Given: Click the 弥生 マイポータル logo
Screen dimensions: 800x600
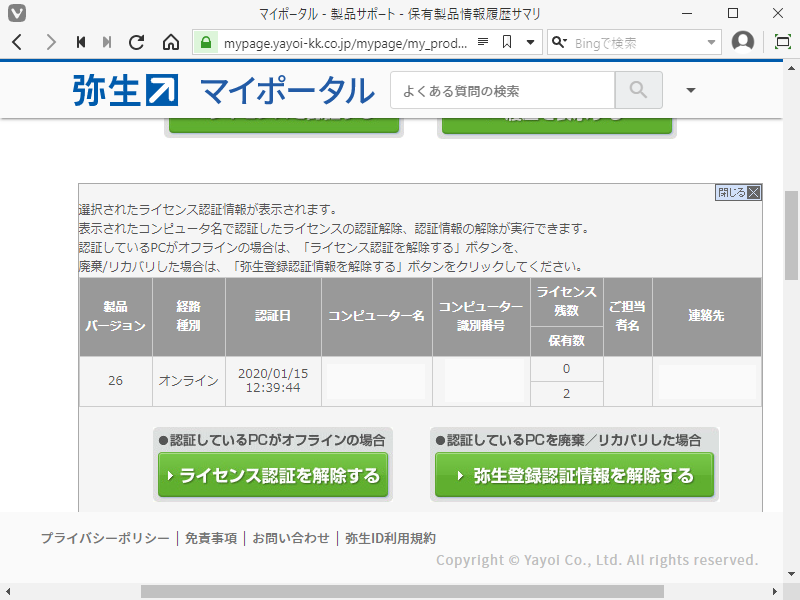Looking at the screenshot, I should (x=223, y=91).
